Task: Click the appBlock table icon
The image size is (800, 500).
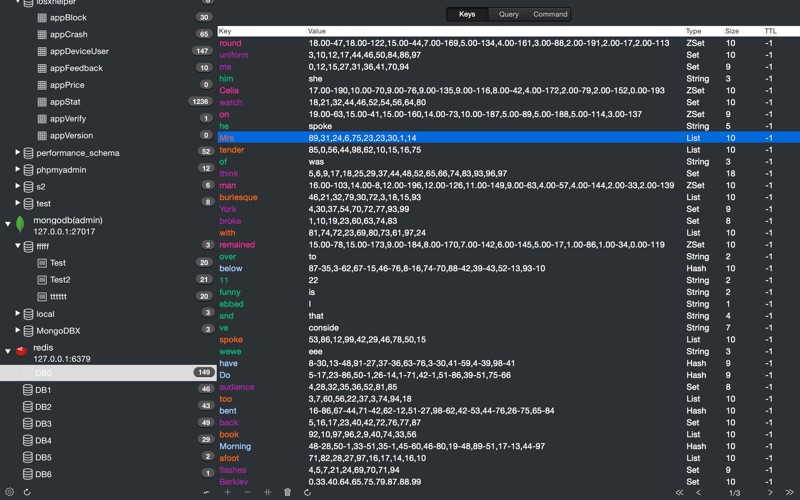Action: point(42,17)
